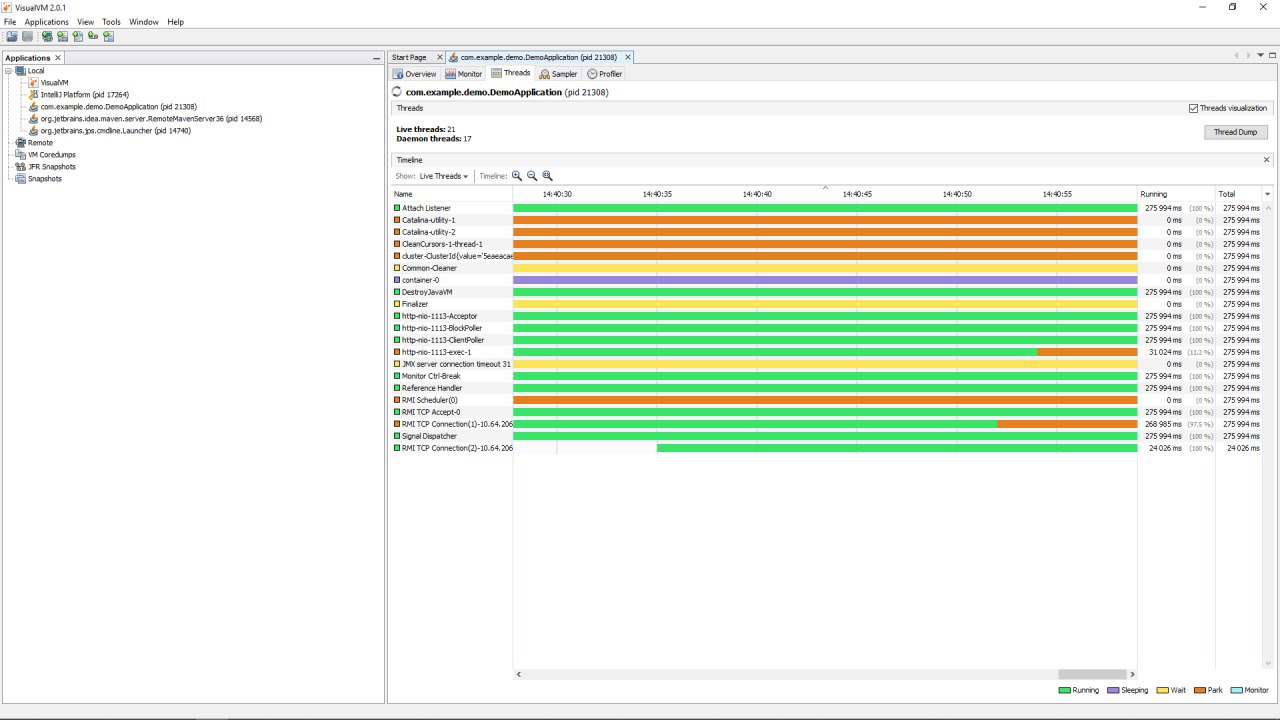Screen dimensions: 1280x720
Task: Click the Load Snapshot toolbar icon
Action: point(12,37)
